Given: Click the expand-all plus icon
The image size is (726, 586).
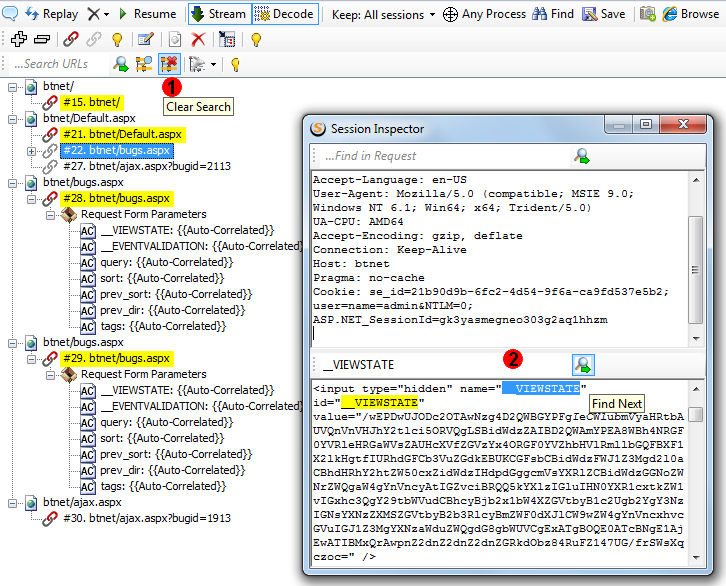Looking at the screenshot, I should (19, 39).
